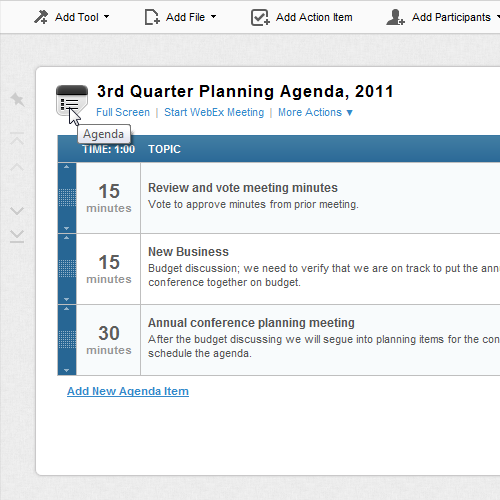Expand the More Actions menu
The height and width of the screenshot is (500, 500).
[315, 112]
